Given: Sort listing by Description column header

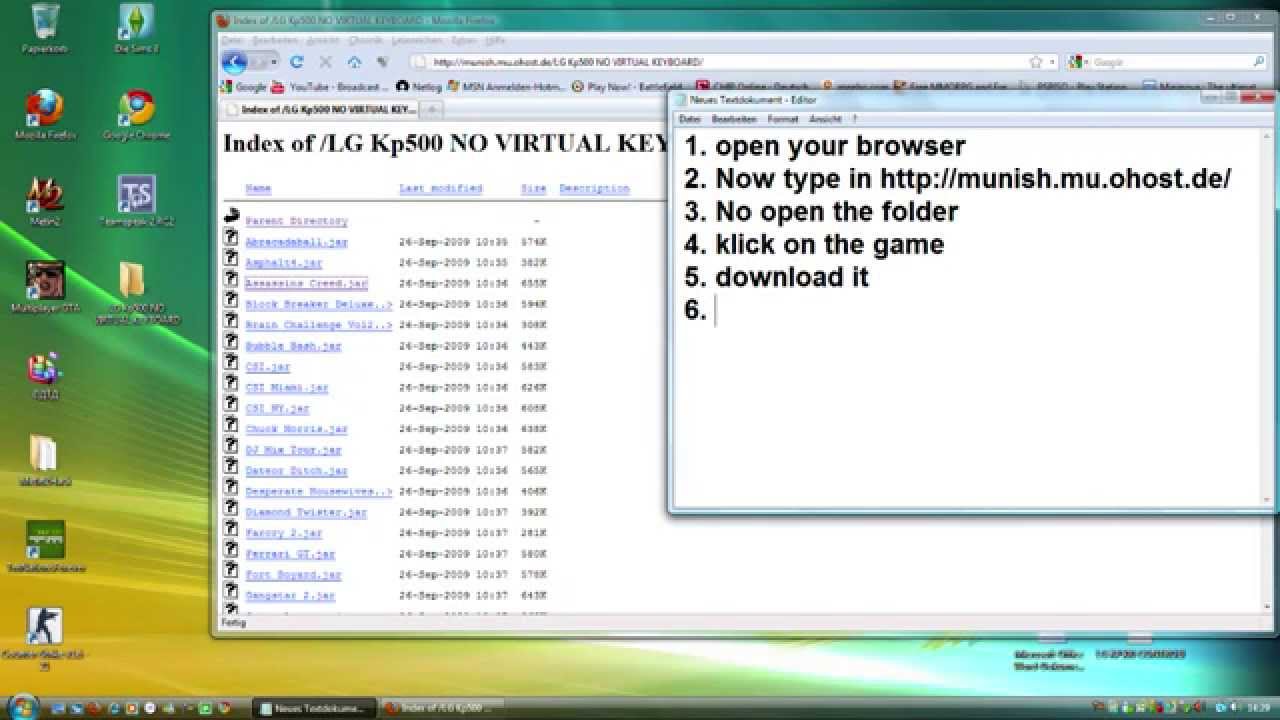Looking at the screenshot, I should click(x=594, y=188).
